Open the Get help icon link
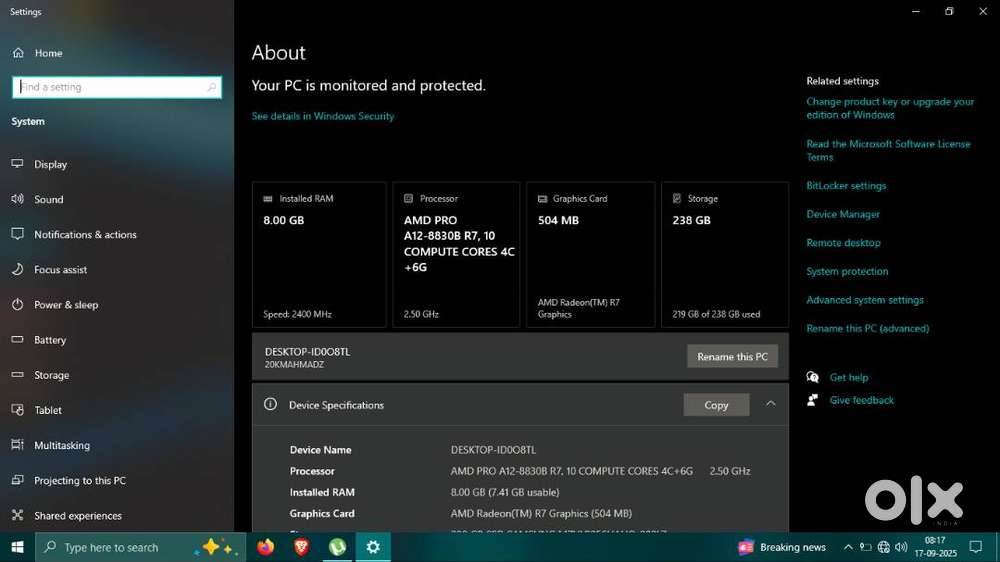Image resolution: width=1000 pixels, height=562 pixels. click(x=813, y=378)
